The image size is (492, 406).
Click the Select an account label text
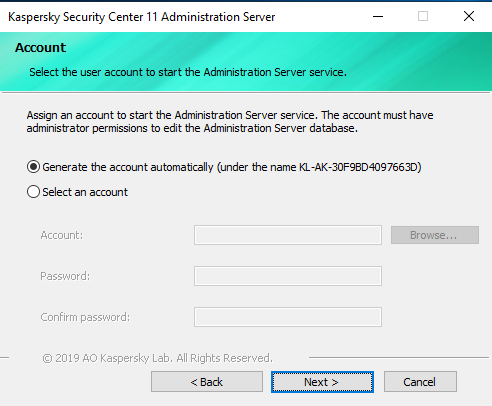85,192
